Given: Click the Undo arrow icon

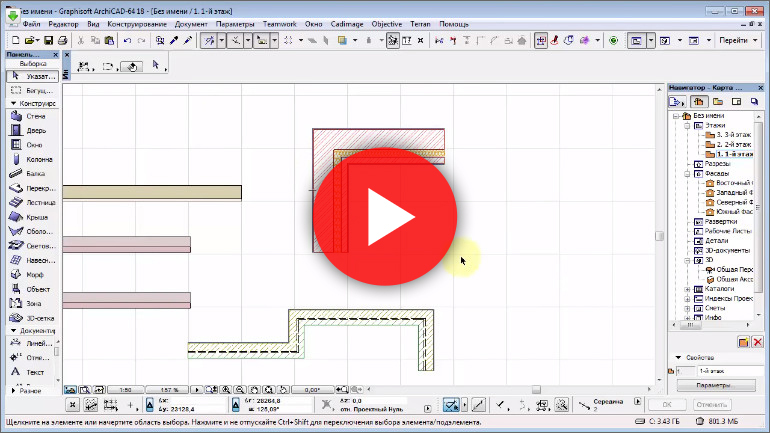Looking at the screenshot, I should pyautogui.click(x=127, y=40).
